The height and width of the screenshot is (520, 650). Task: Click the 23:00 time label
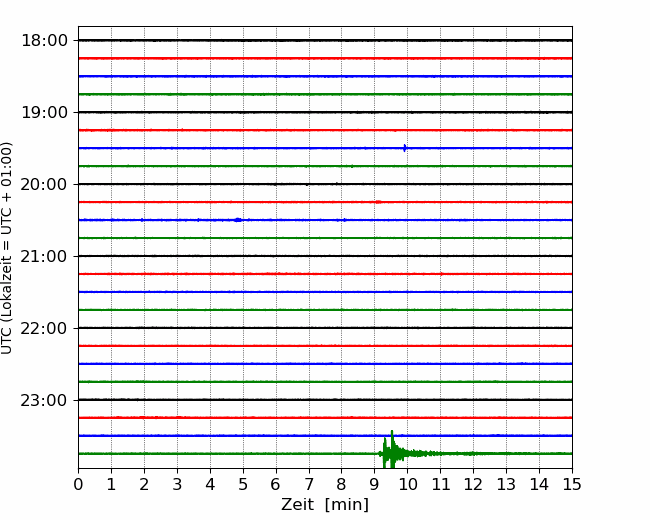44,400
